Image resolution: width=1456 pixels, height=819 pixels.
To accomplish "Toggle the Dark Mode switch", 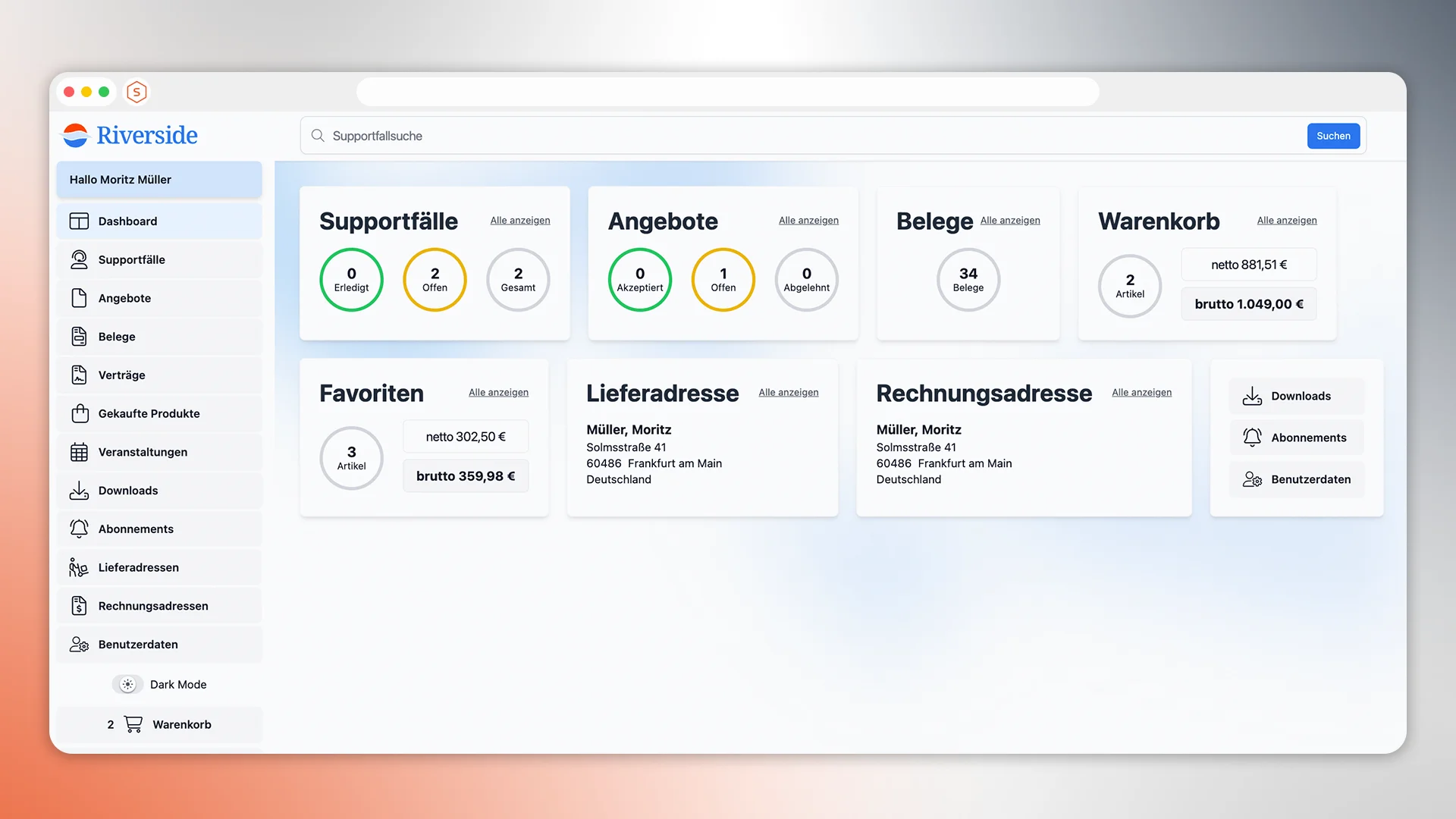I will [x=127, y=684].
